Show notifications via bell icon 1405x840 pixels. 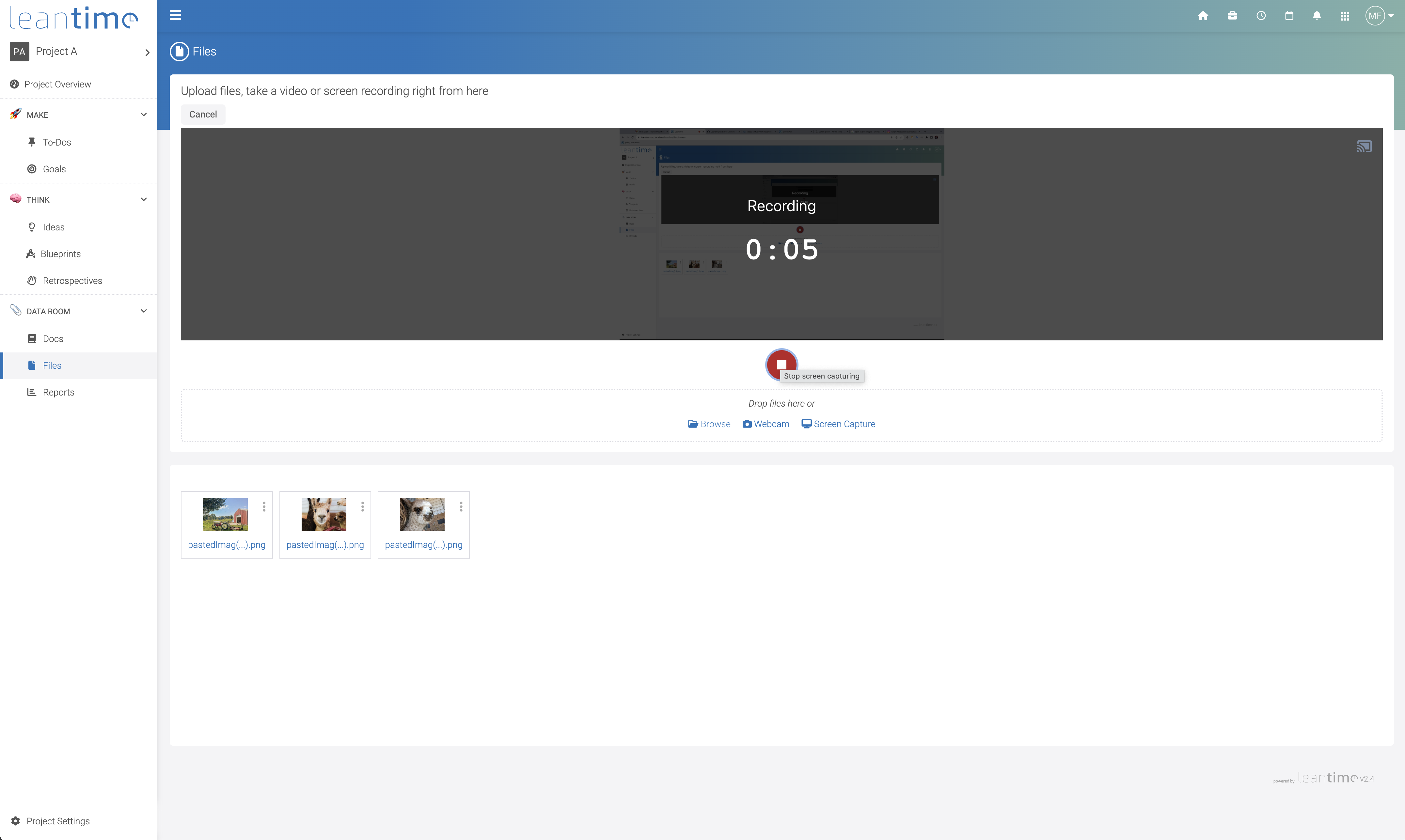[1317, 16]
